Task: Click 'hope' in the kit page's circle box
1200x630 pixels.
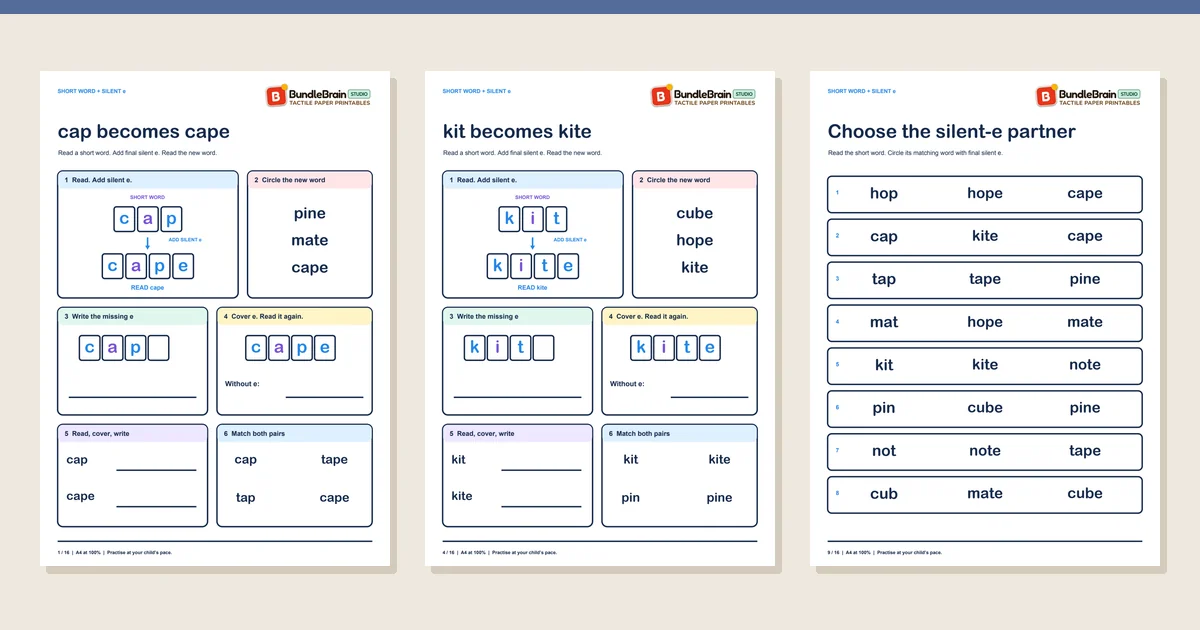Action: pyautogui.click(x=695, y=240)
